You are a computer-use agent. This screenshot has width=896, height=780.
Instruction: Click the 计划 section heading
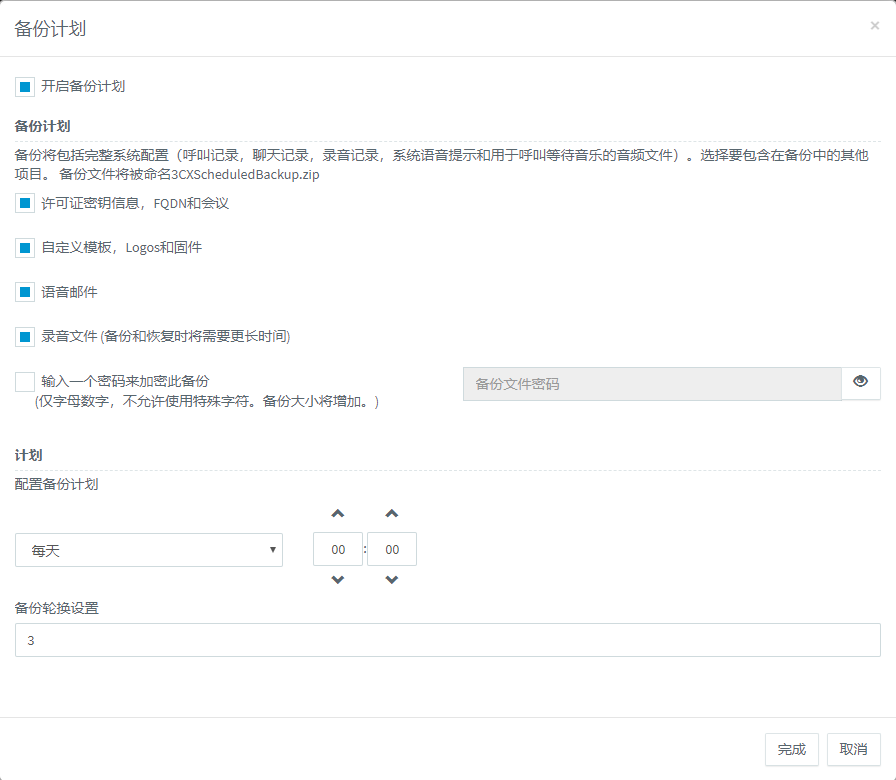point(29,455)
